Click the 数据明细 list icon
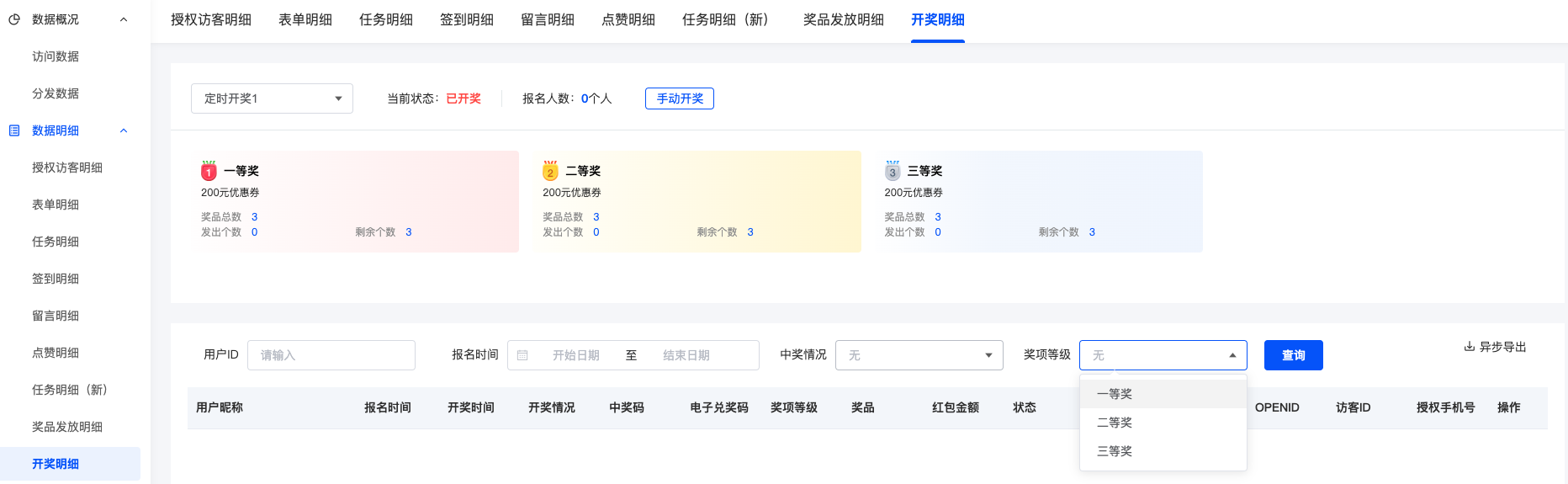The height and width of the screenshot is (484, 1568). coord(14,130)
